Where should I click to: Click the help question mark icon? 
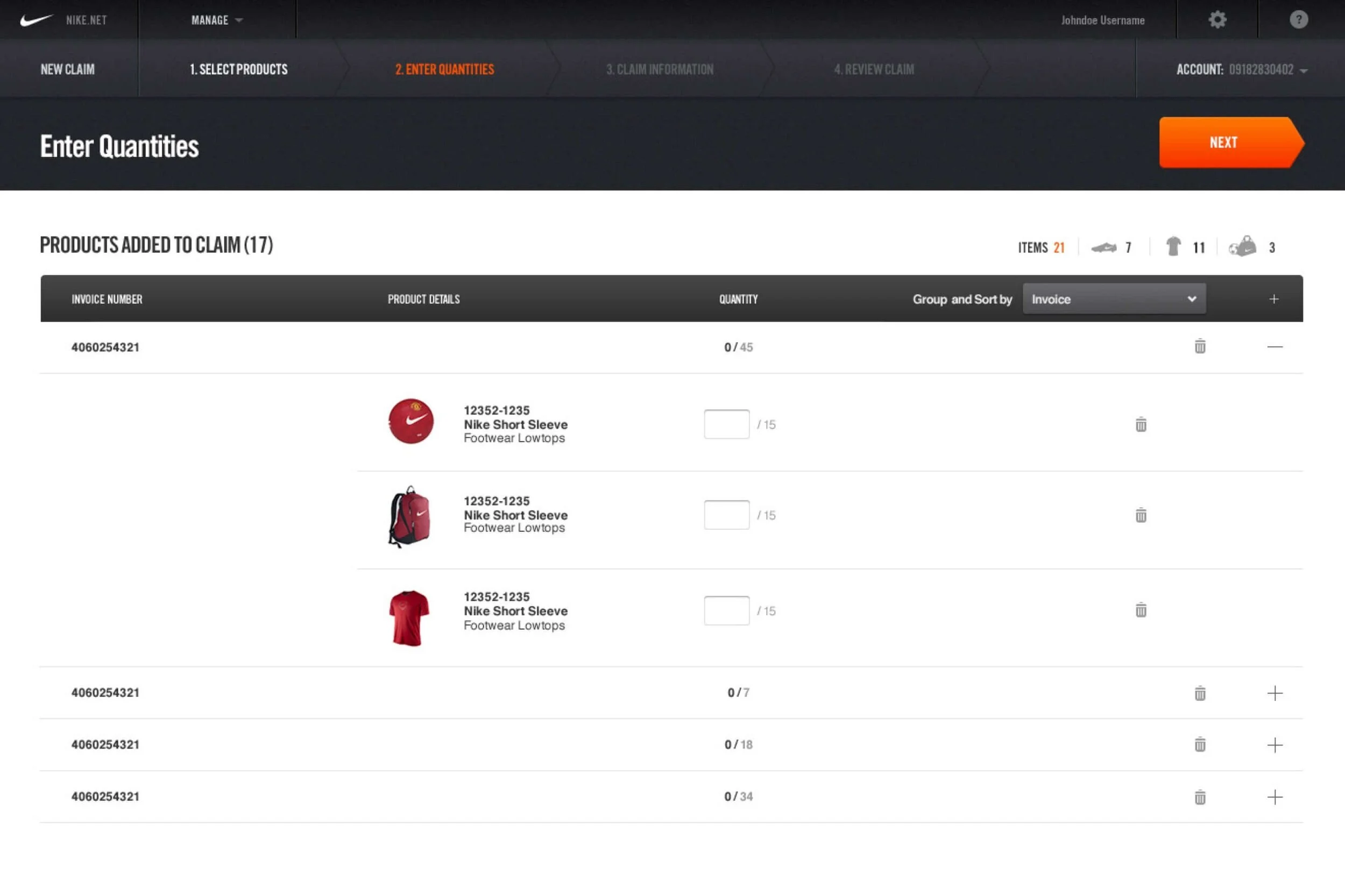(1298, 20)
